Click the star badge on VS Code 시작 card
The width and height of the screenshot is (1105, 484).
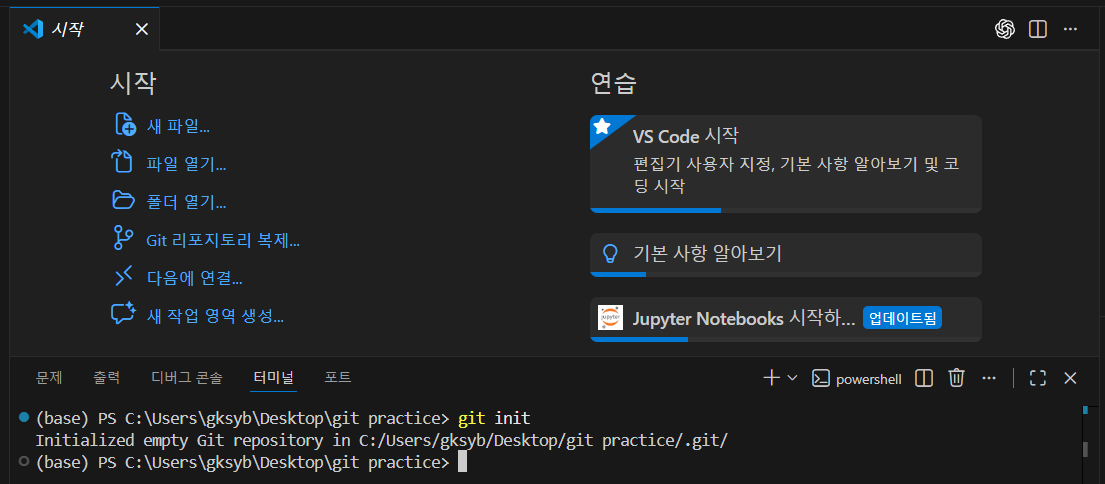point(602,127)
